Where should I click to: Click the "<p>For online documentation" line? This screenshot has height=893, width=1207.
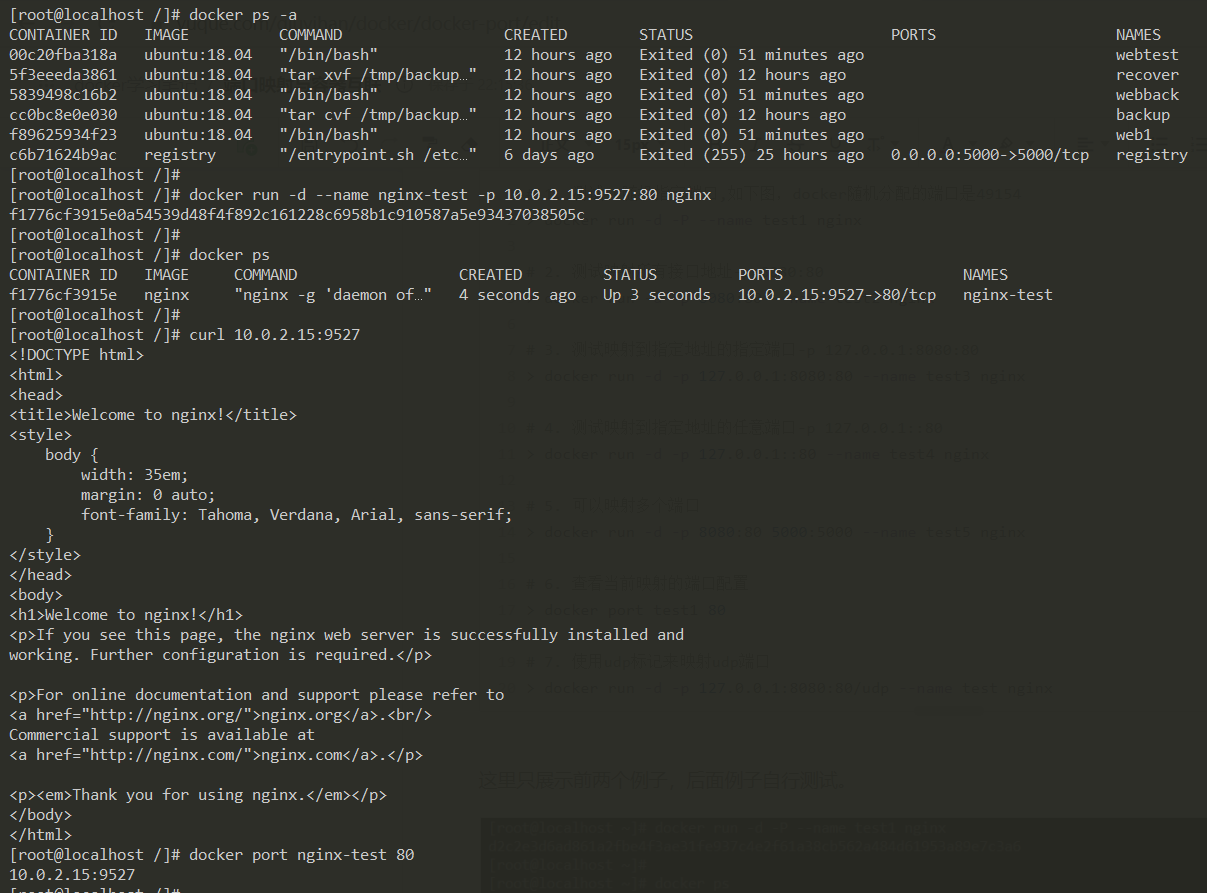click(x=256, y=695)
